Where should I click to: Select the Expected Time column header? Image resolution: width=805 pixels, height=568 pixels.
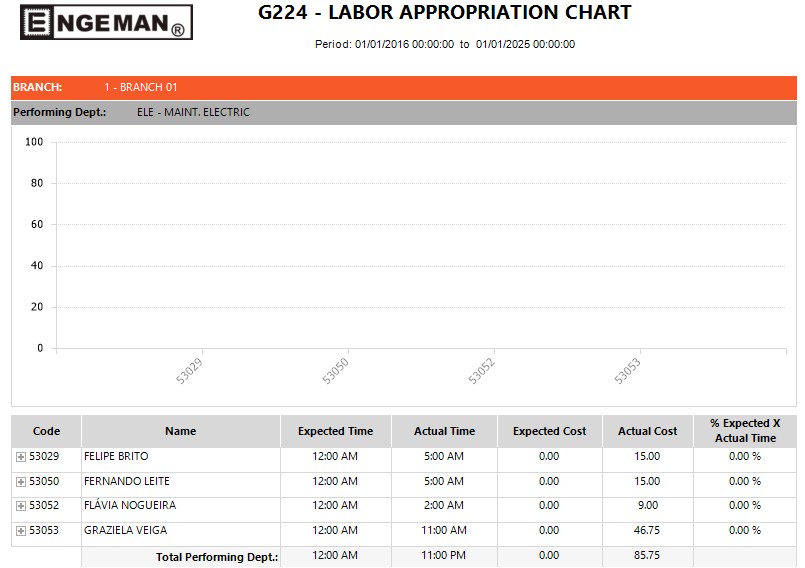(x=335, y=432)
